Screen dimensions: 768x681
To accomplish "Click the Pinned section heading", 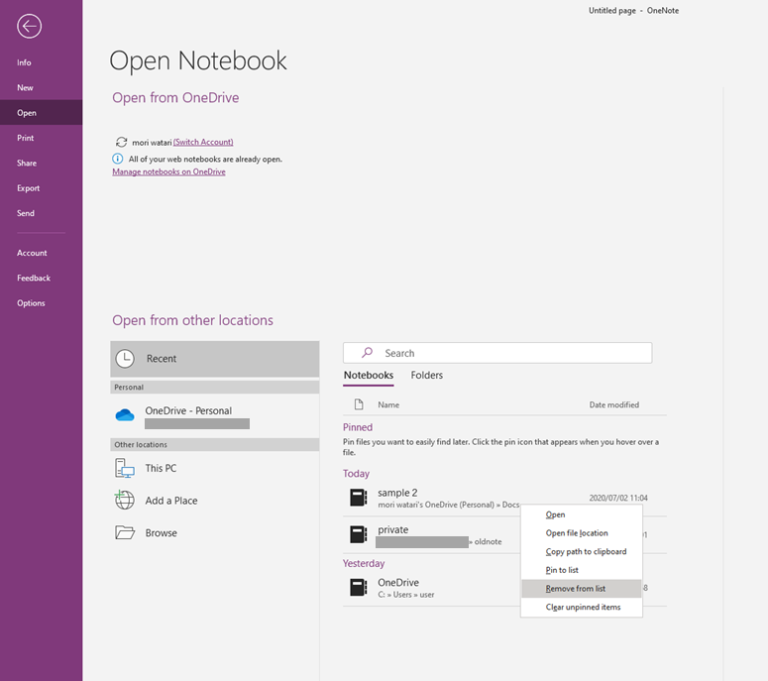I will coord(358,427).
